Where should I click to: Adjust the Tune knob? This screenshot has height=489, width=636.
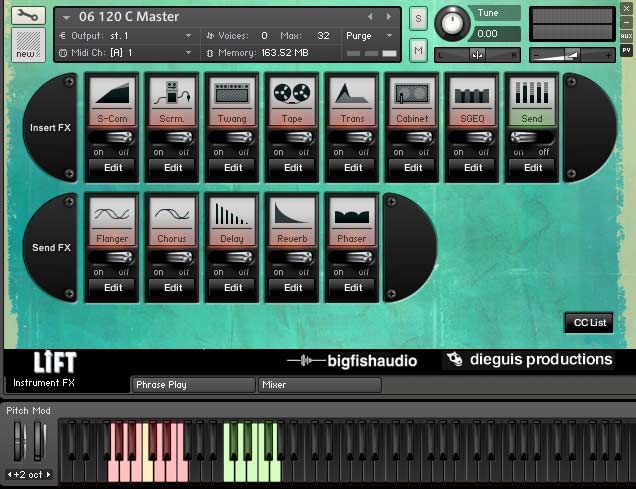[452, 23]
